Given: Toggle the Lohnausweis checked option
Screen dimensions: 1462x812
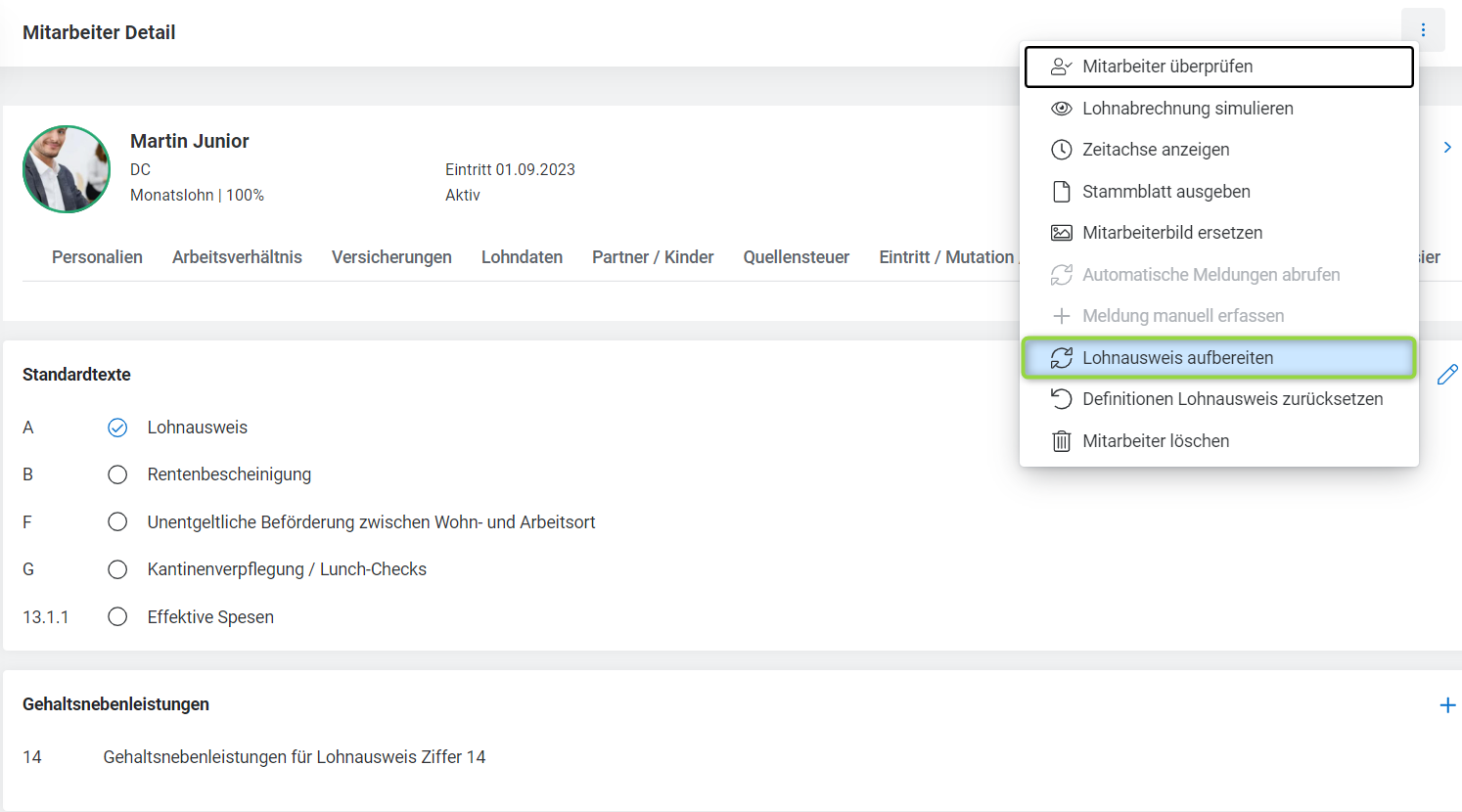Looking at the screenshot, I should (117, 428).
